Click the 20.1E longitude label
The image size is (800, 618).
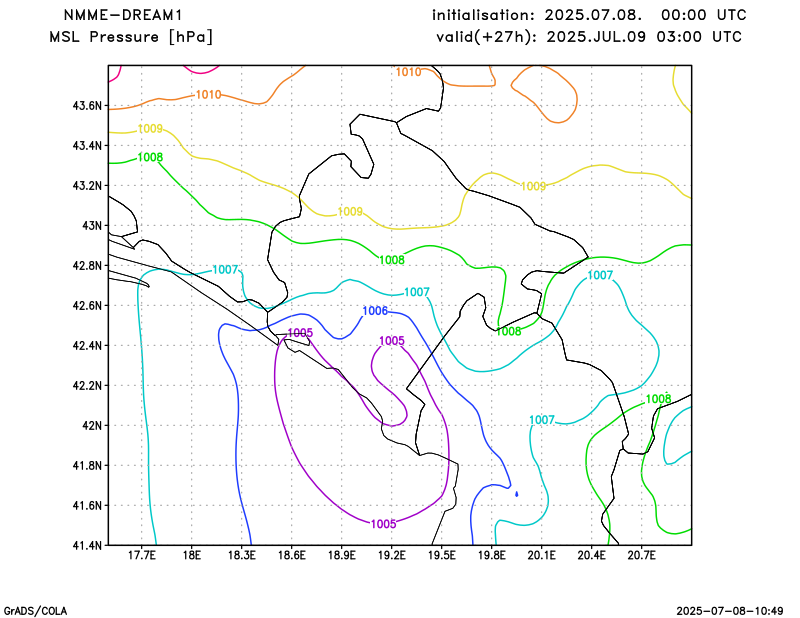tap(542, 555)
